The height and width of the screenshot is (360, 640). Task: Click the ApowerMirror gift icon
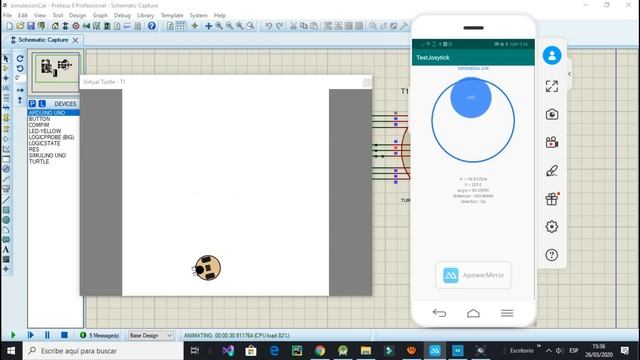[552, 199]
